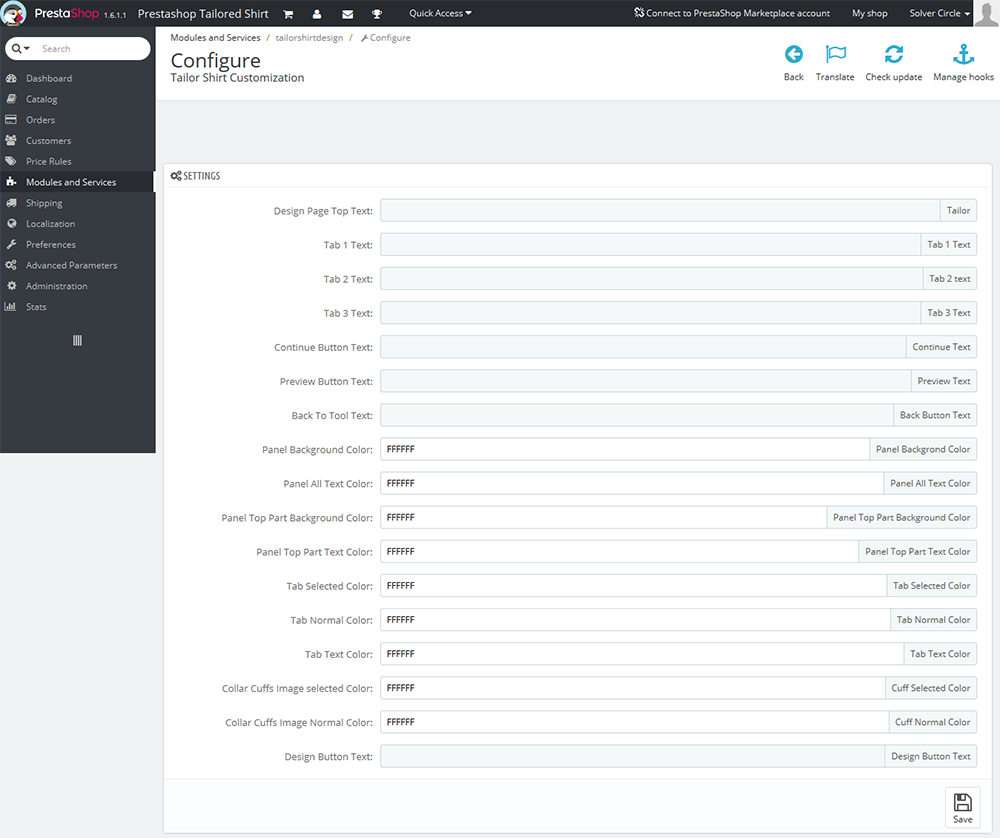1000x838 pixels.
Task: Click the trophy icon in top bar
Action: [377, 14]
